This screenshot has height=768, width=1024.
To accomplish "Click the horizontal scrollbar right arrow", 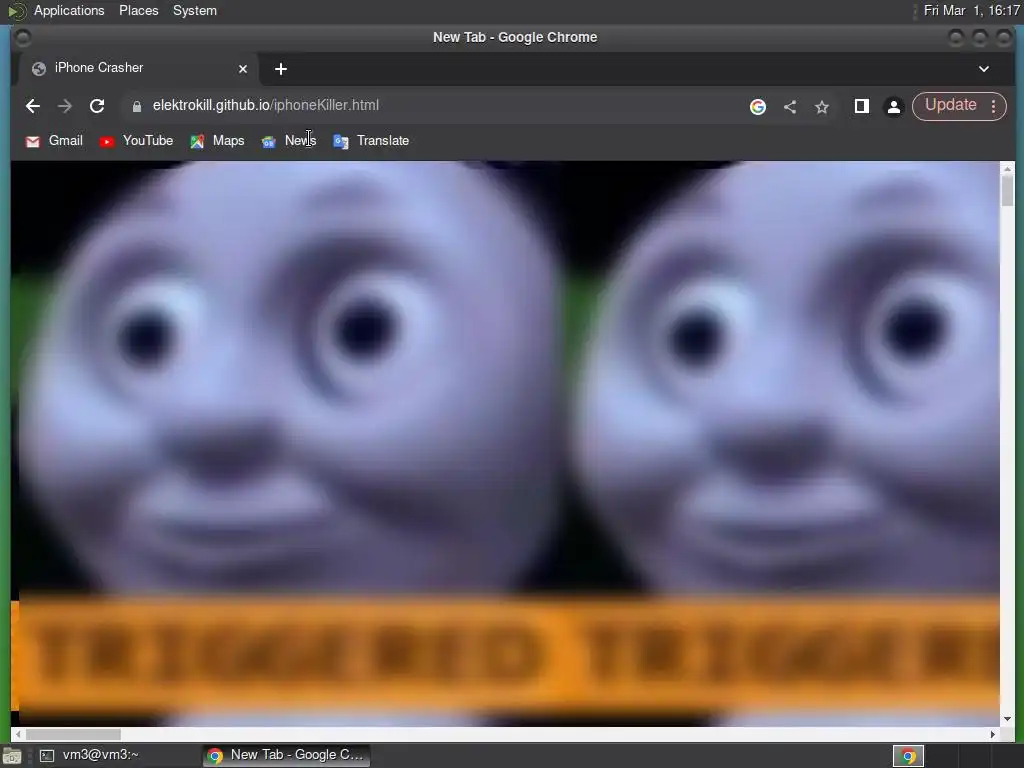I will click(x=993, y=735).
